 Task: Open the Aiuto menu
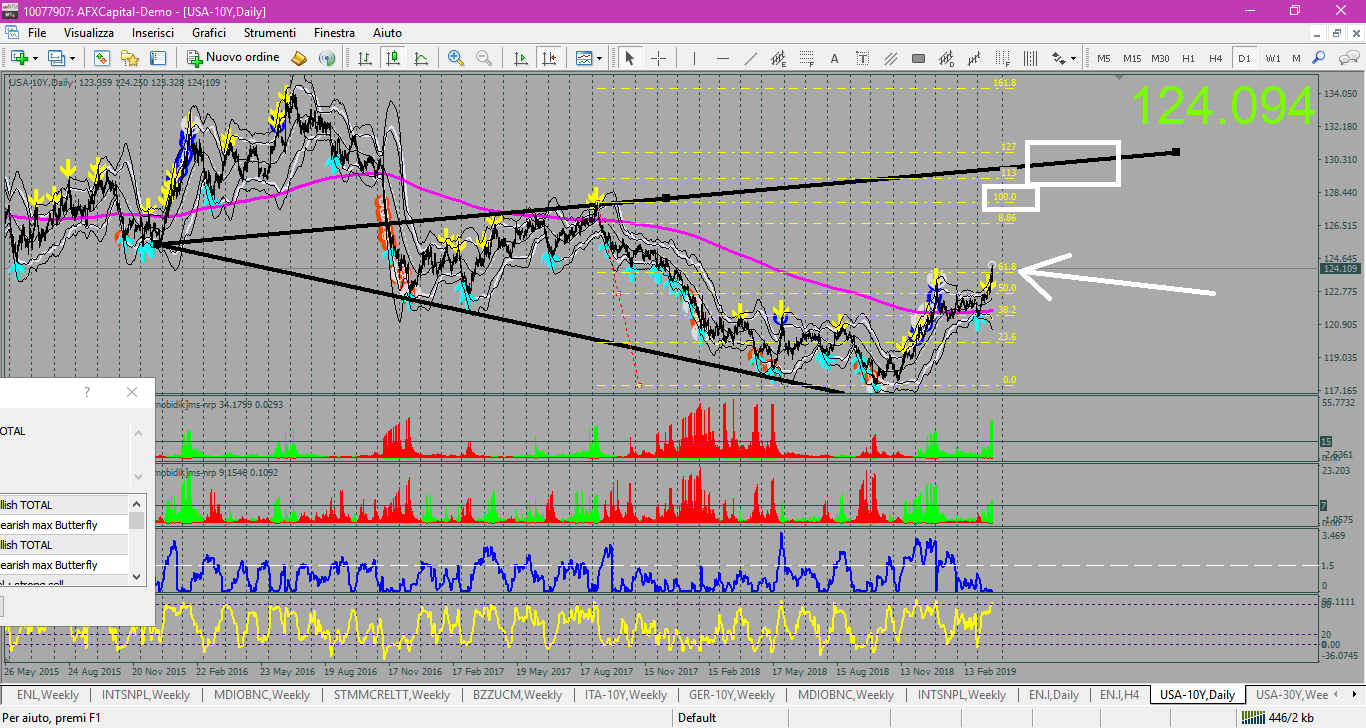click(x=387, y=33)
